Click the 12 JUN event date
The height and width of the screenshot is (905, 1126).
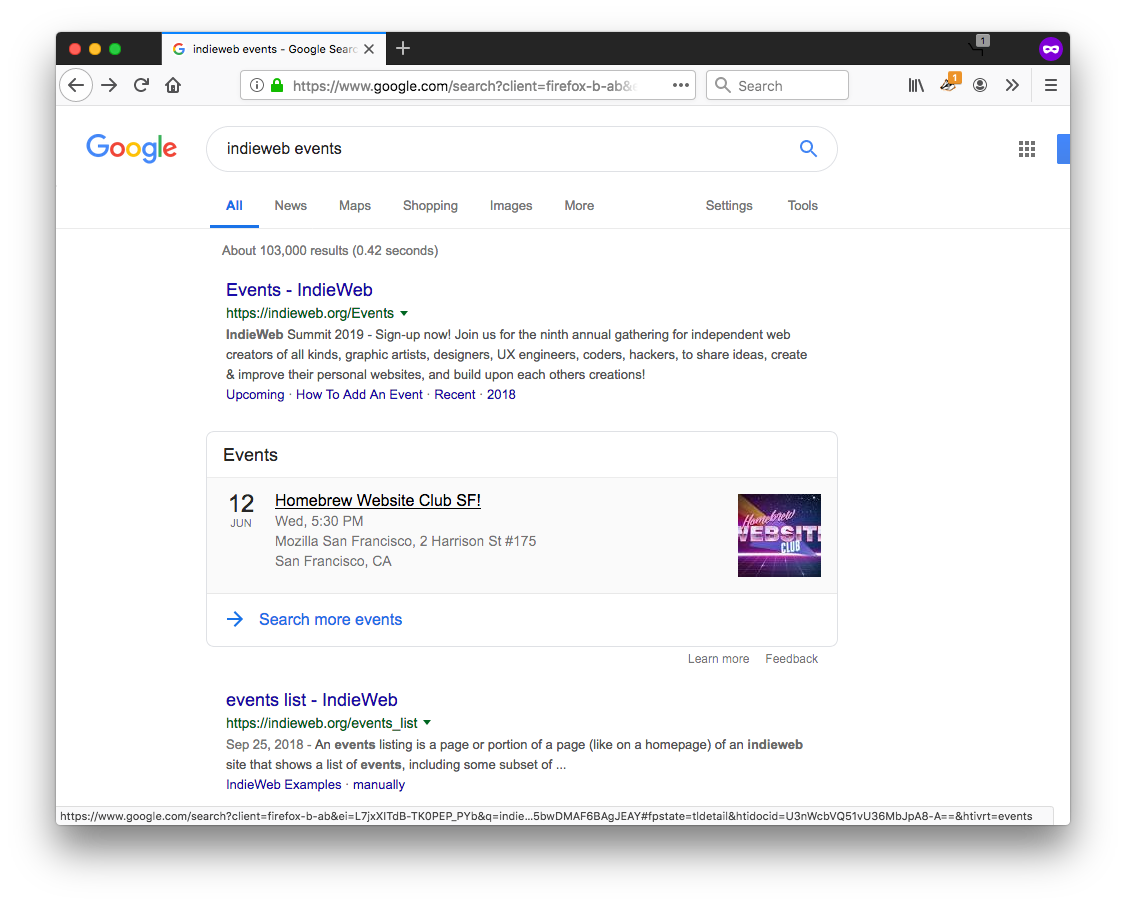click(241, 510)
